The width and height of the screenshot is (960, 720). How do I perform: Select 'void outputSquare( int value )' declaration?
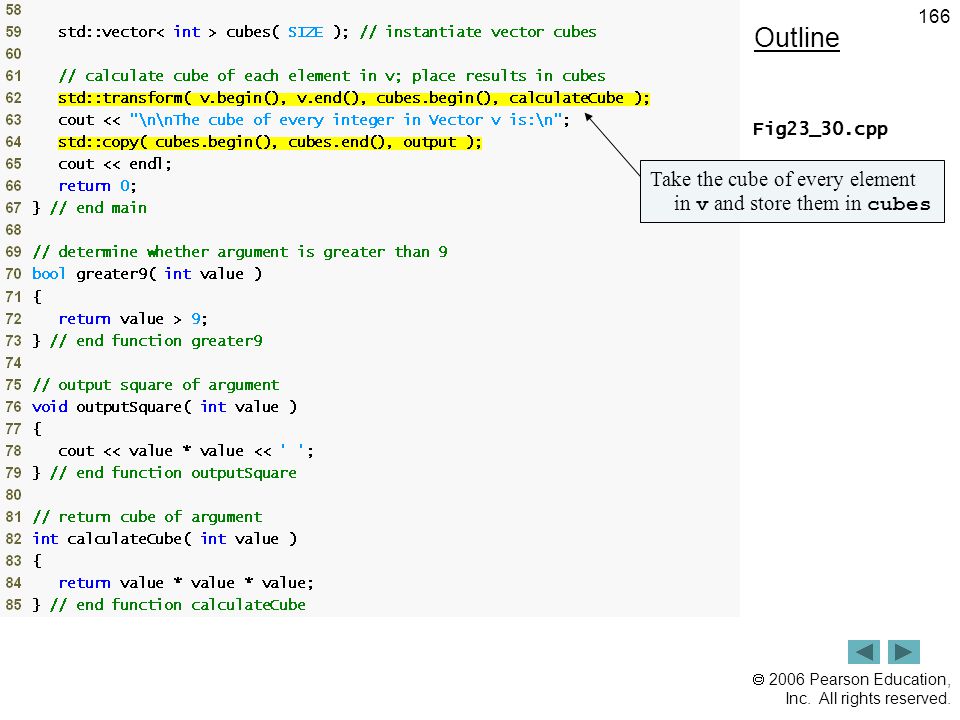(165, 407)
